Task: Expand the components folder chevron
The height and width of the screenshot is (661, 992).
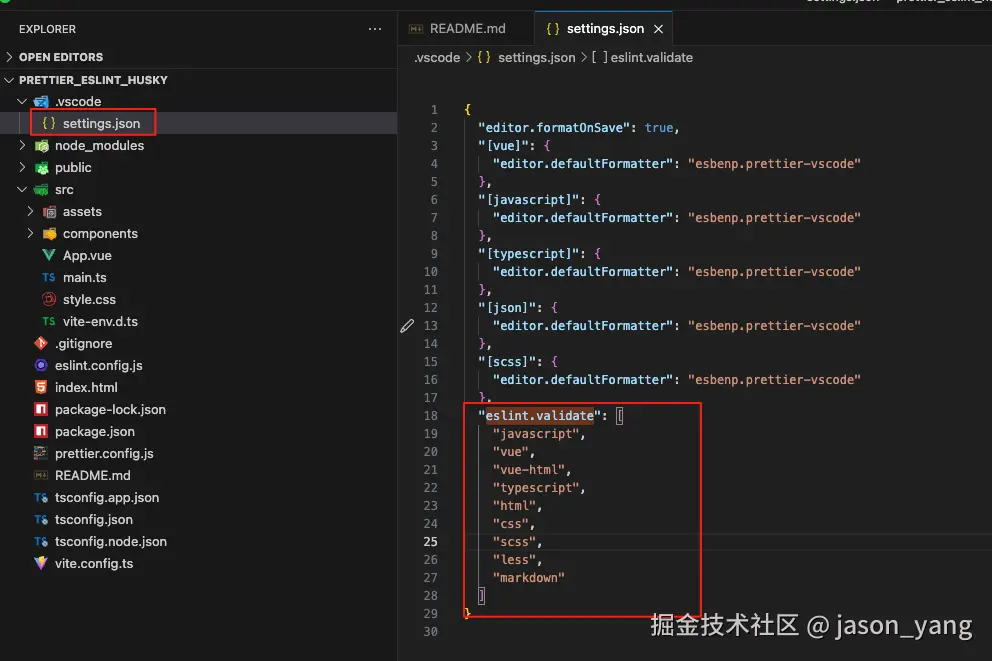Action: tap(30, 233)
